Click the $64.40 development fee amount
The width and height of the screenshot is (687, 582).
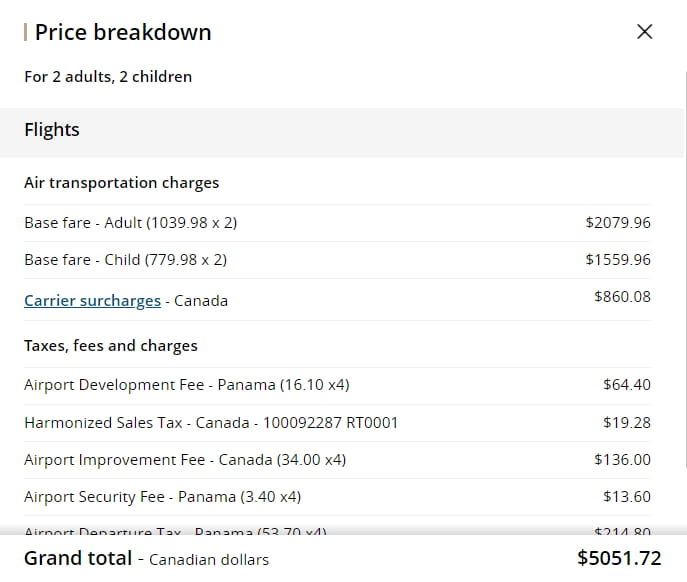click(x=627, y=385)
